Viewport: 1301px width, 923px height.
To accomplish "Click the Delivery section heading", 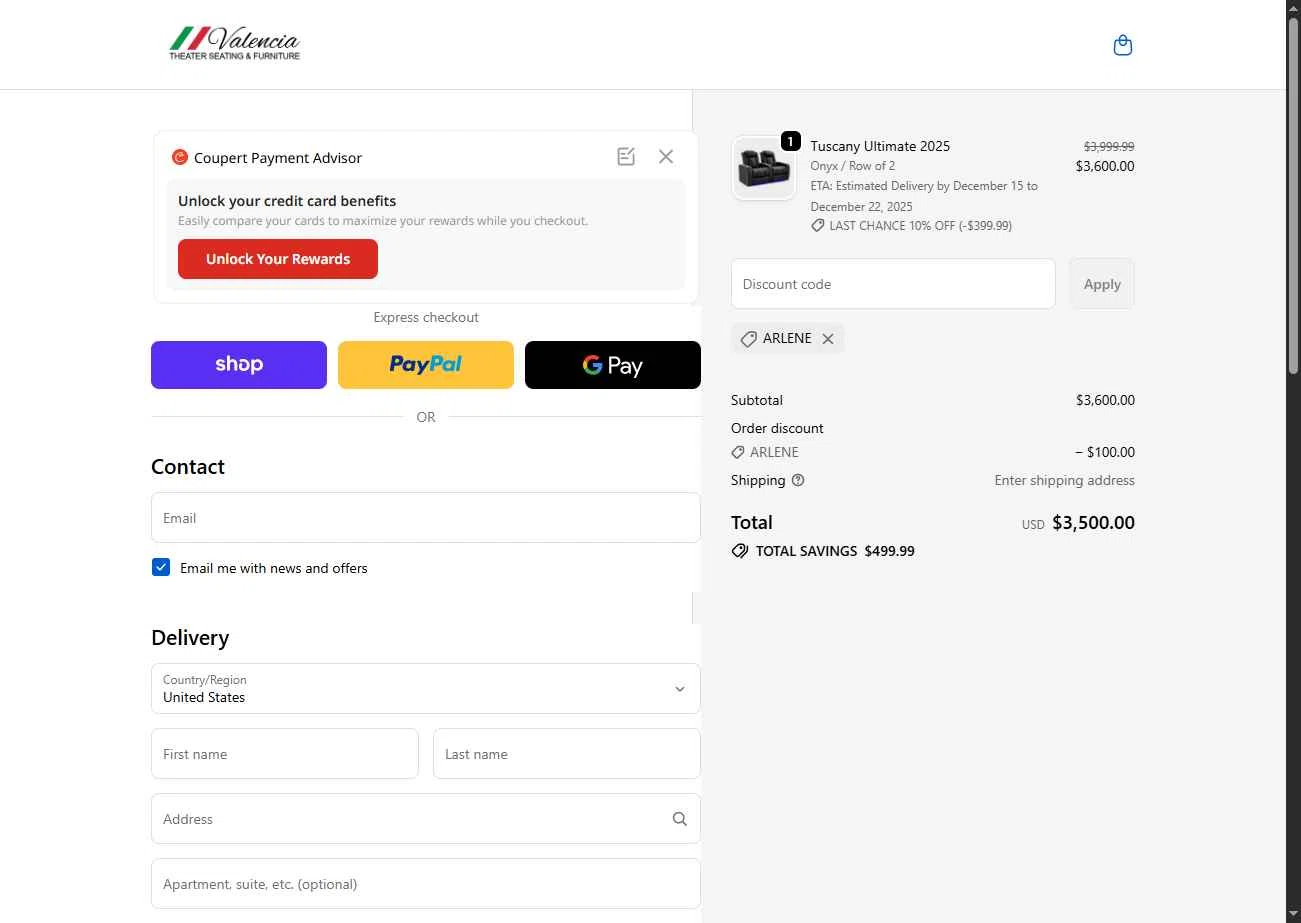I will click(190, 638).
